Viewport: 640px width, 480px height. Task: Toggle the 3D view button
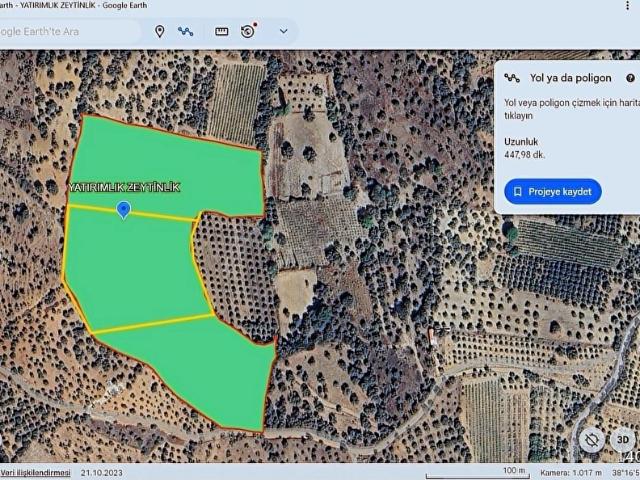pos(622,439)
